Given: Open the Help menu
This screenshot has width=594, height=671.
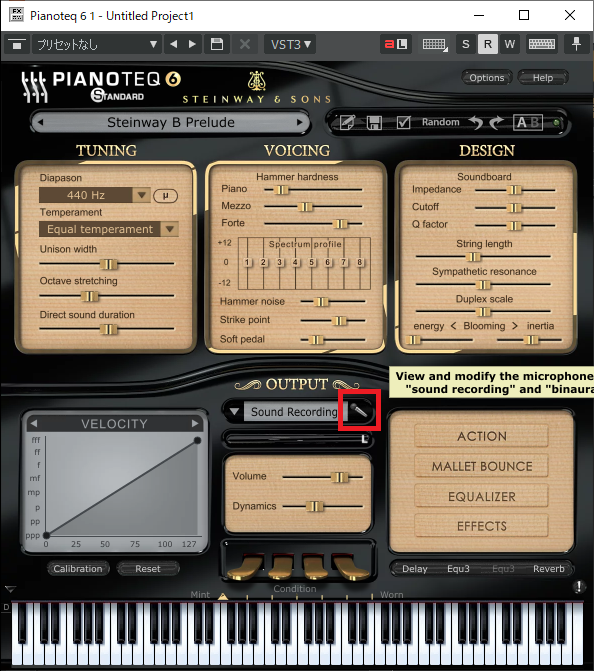Looking at the screenshot, I should 543,78.
